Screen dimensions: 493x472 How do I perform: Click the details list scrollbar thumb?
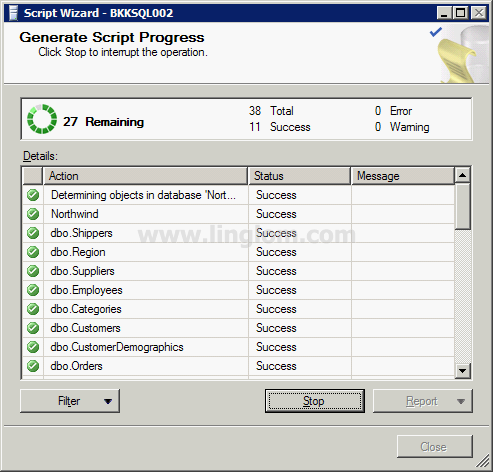pos(463,206)
